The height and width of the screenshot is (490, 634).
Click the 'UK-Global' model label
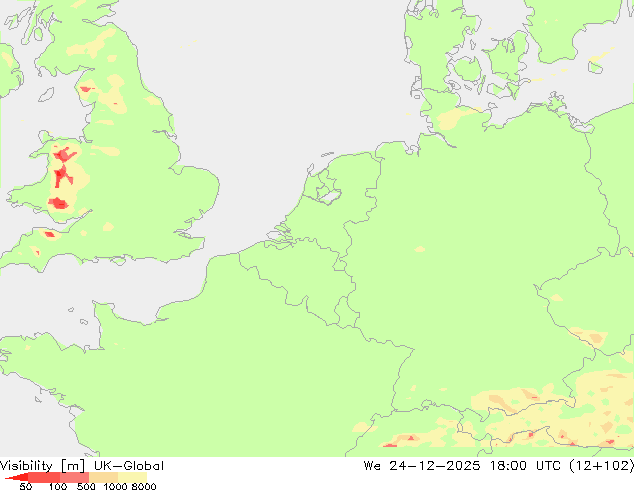pyautogui.click(x=129, y=466)
